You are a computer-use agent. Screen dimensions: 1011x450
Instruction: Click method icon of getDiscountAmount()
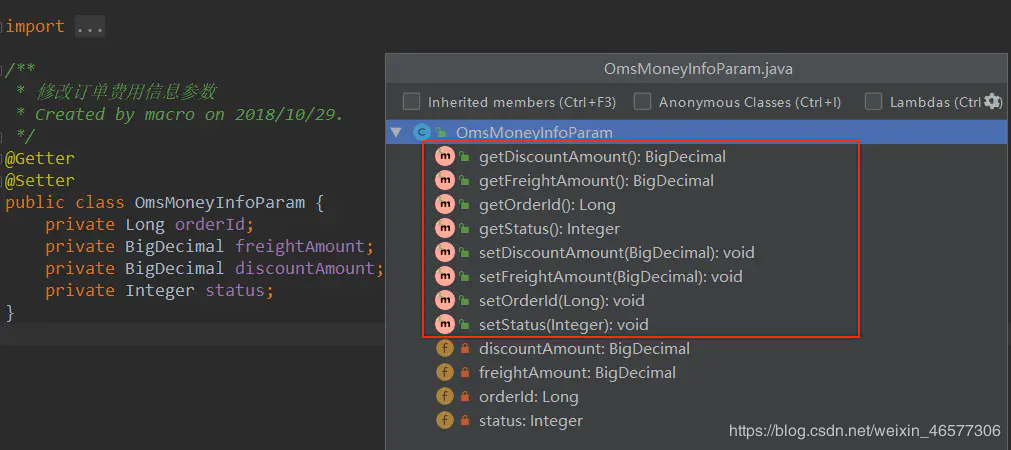[445, 157]
